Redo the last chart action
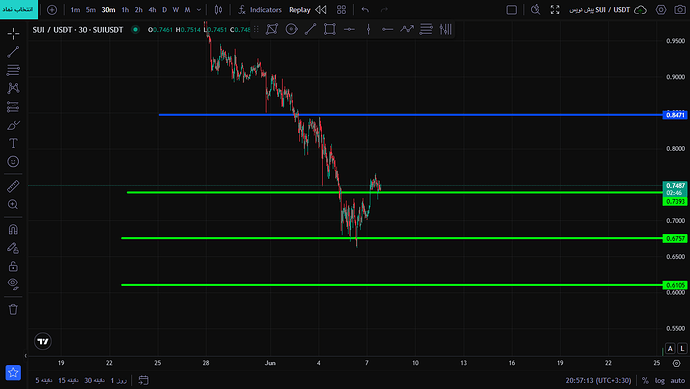This screenshot has width=690, height=389. [x=384, y=10]
